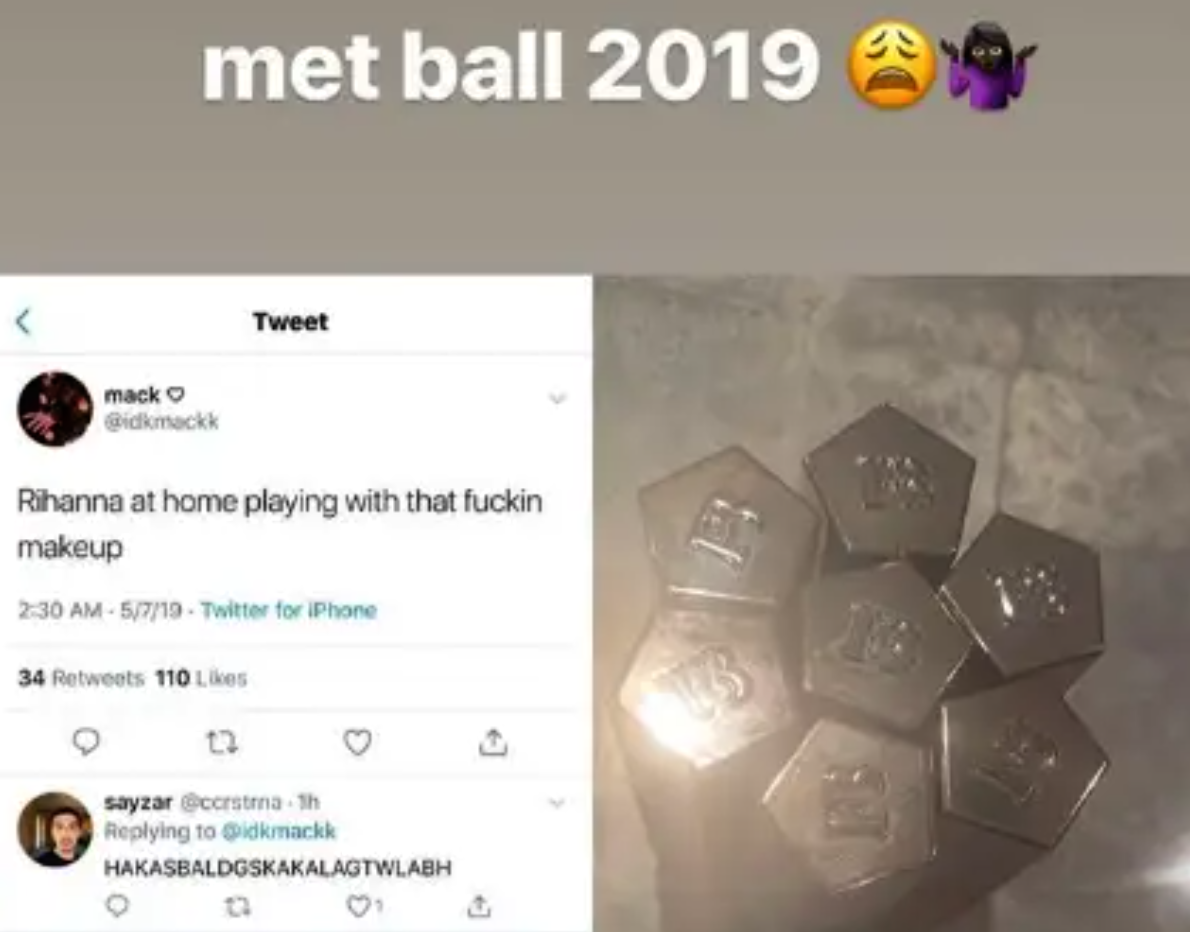
Task: Expand options chevron on sayzar's reply
Action: coord(557,802)
